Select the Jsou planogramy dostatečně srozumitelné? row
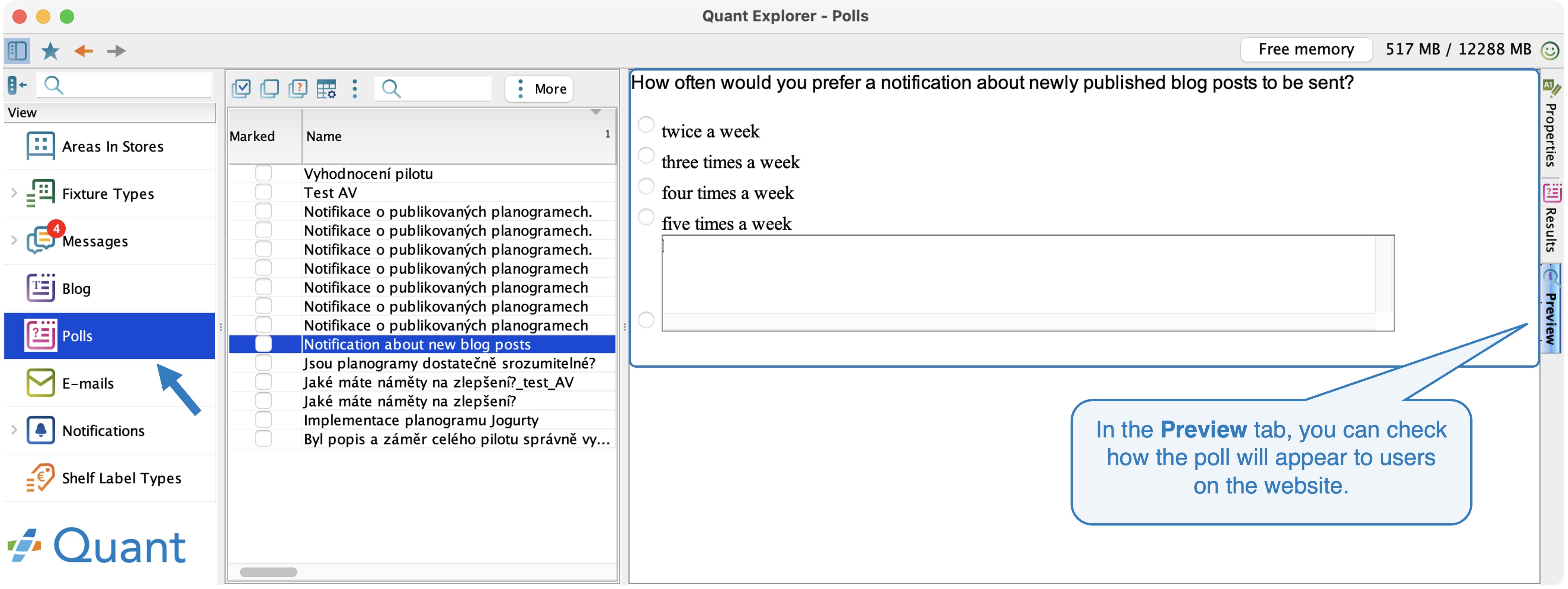1568x589 pixels. coord(422,363)
